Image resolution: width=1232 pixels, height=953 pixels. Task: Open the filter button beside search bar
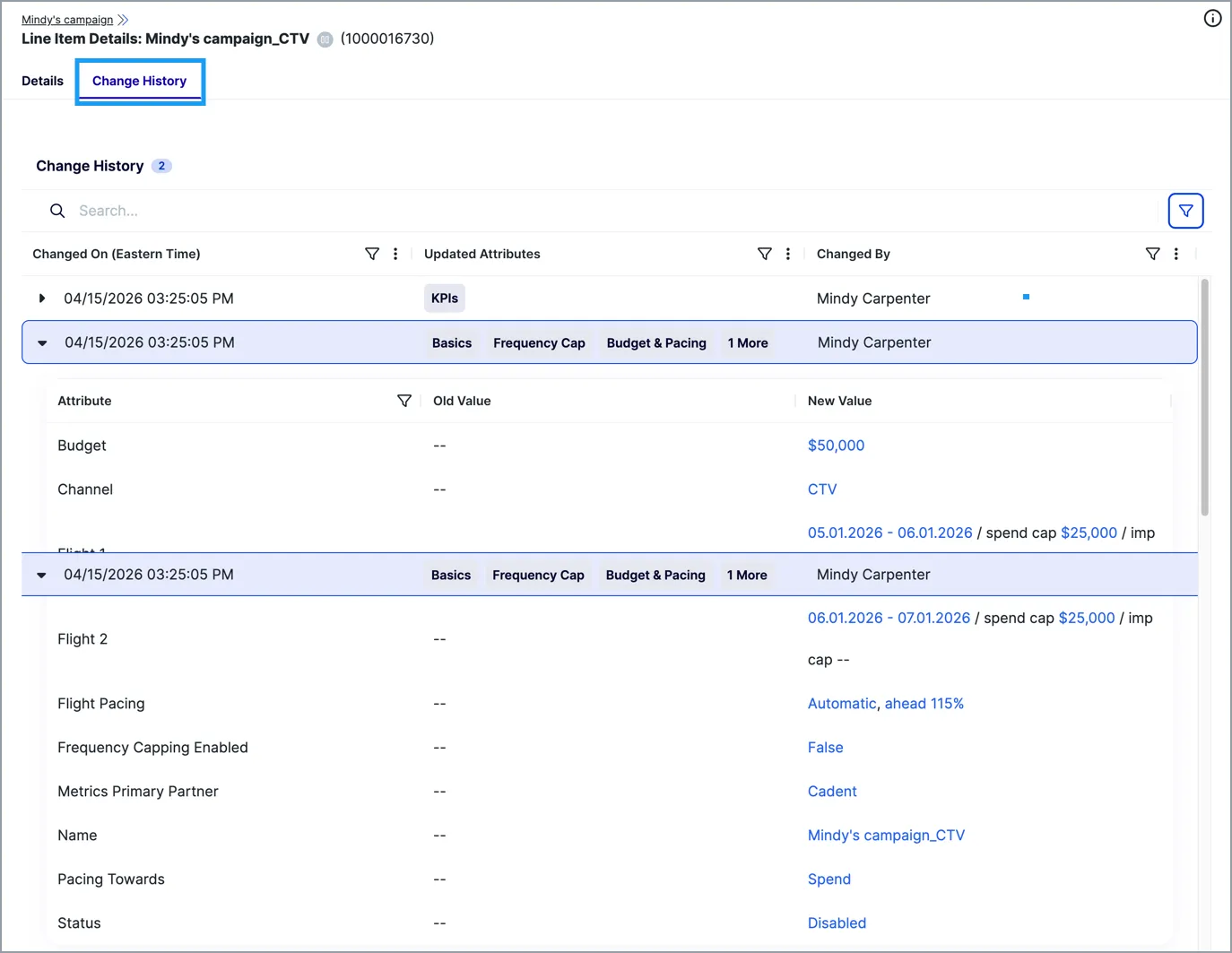point(1185,211)
